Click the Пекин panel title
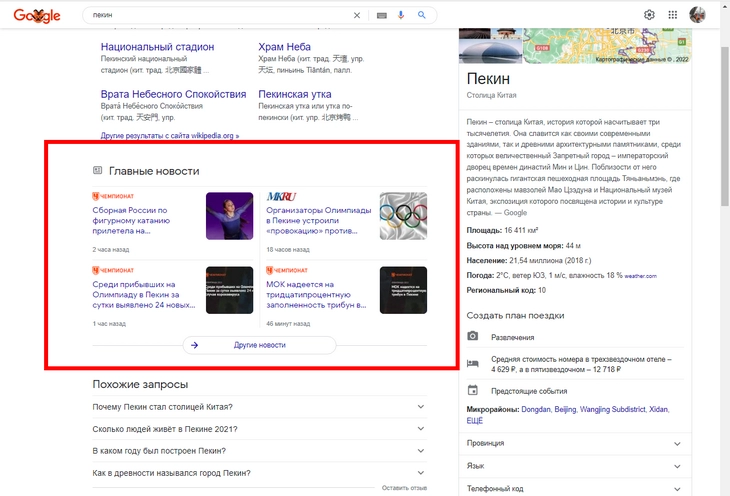The image size is (730, 496). tap(488, 79)
